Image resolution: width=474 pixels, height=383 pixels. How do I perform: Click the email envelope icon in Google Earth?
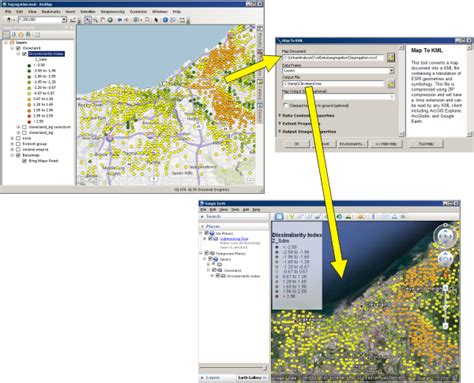385,217
